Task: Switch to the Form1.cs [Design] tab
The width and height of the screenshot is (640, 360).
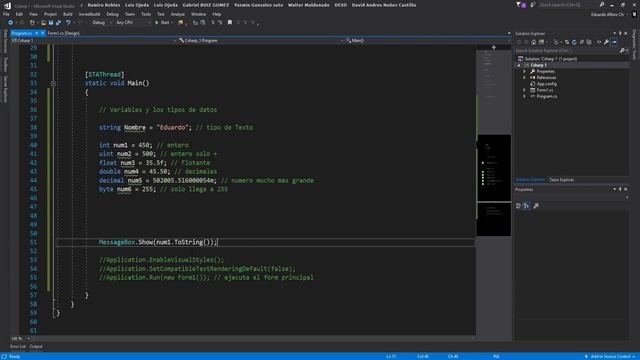Action: coord(63,33)
